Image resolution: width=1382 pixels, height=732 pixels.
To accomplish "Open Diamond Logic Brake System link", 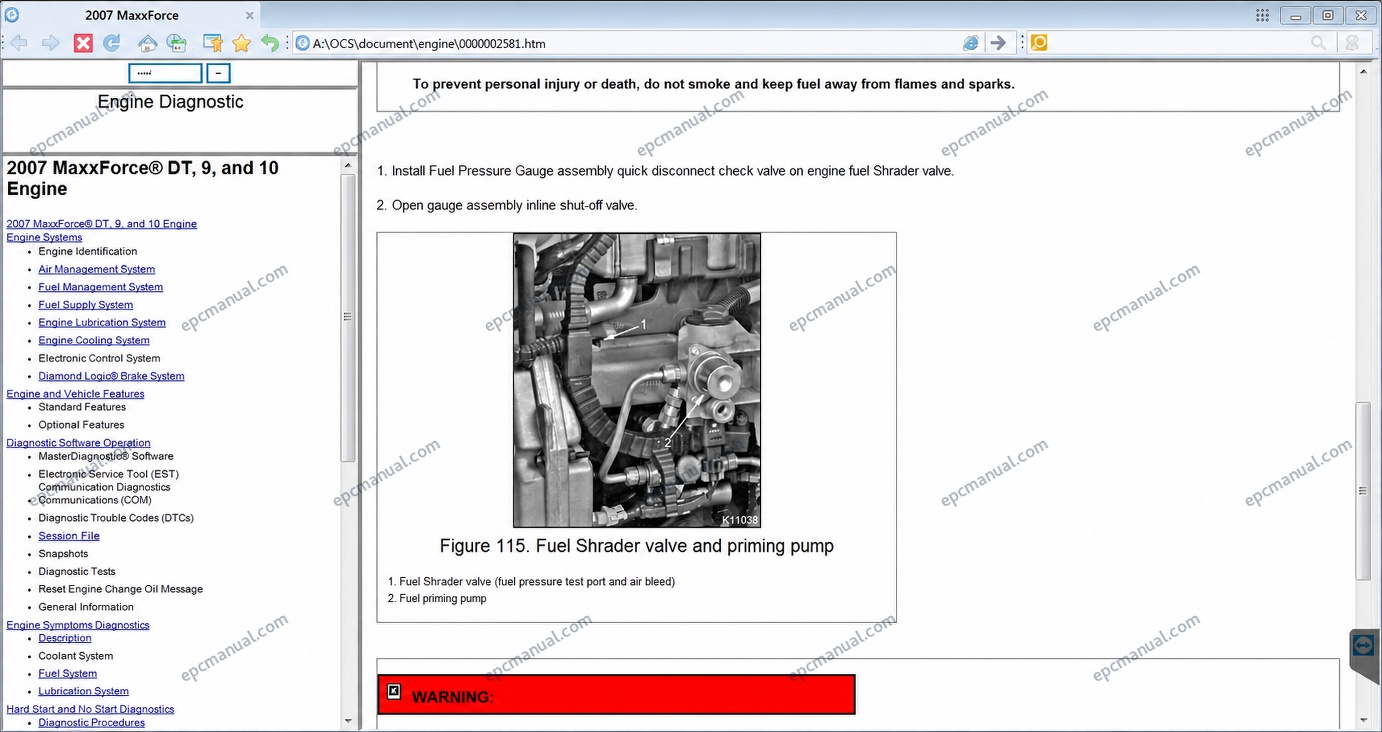I will click(112, 376).
